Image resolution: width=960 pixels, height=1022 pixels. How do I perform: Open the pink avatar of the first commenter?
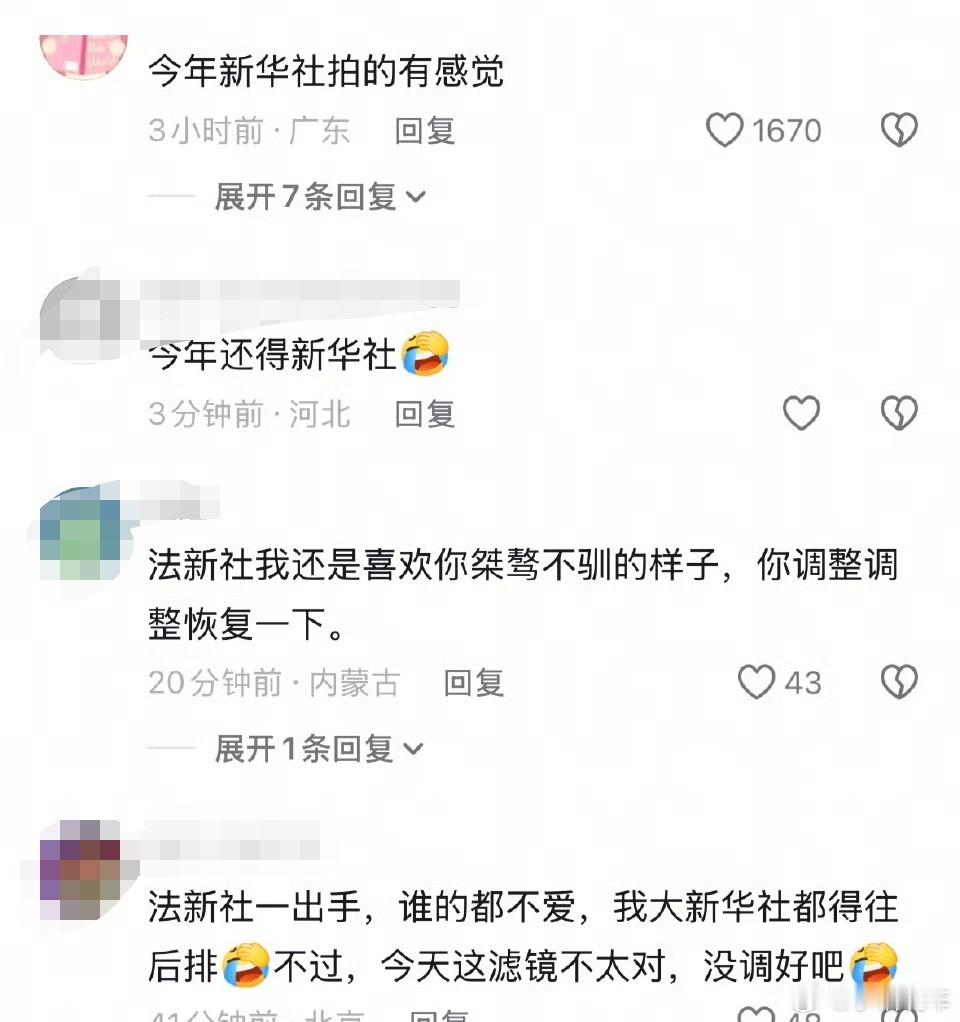(83, 56)
